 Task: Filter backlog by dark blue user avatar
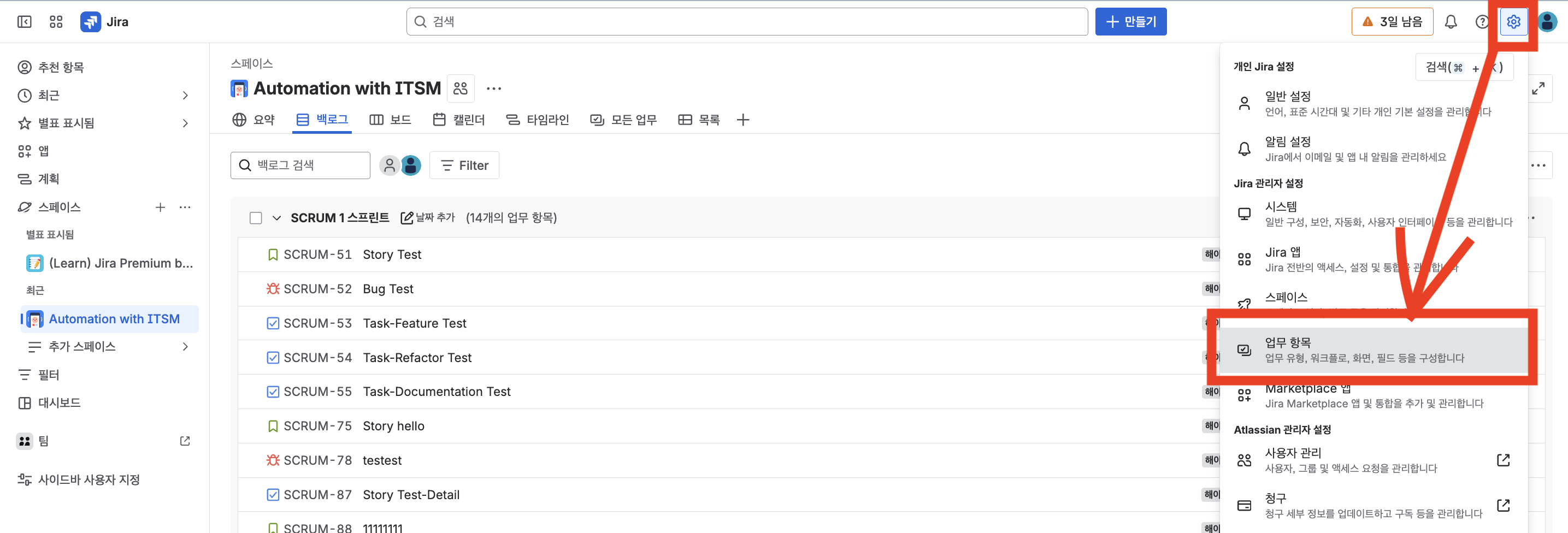(411, 165)
